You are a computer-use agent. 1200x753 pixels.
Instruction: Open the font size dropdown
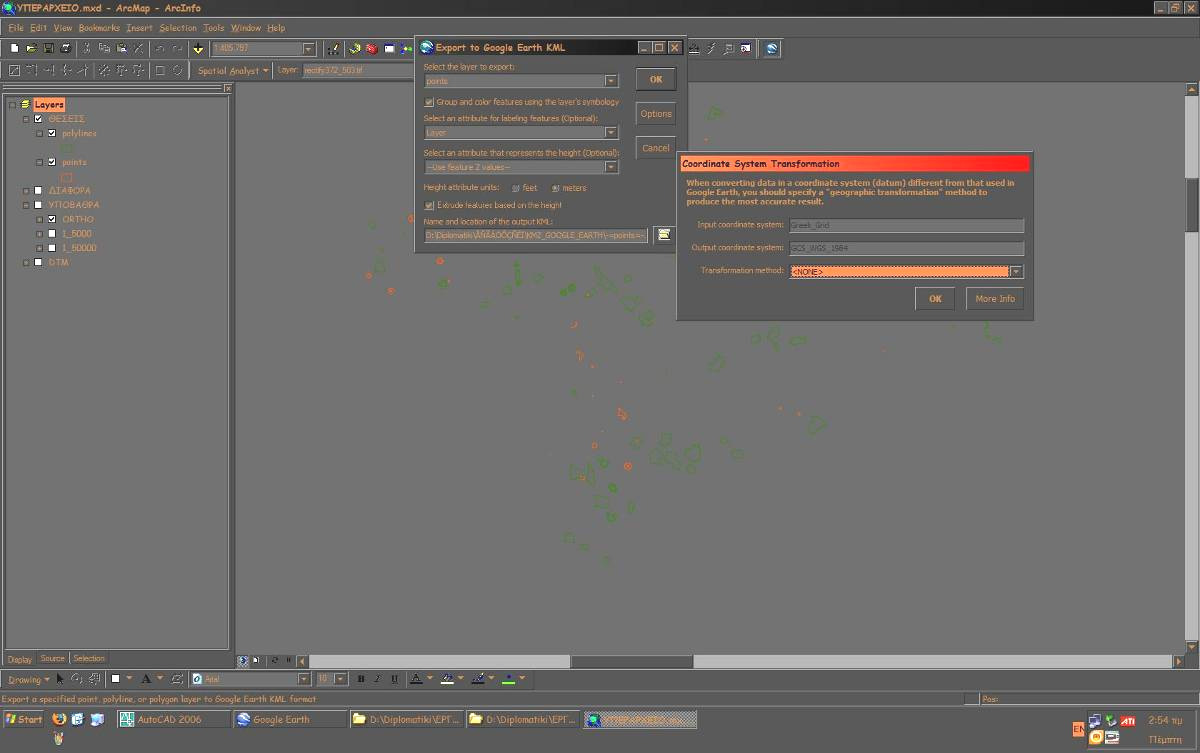[341, 679]
